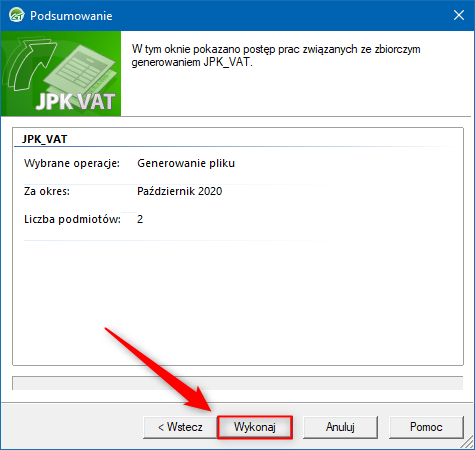This screenshot has width=475, height=450.
Task: Close the Podsumowanie window
Action: (459, 15)
